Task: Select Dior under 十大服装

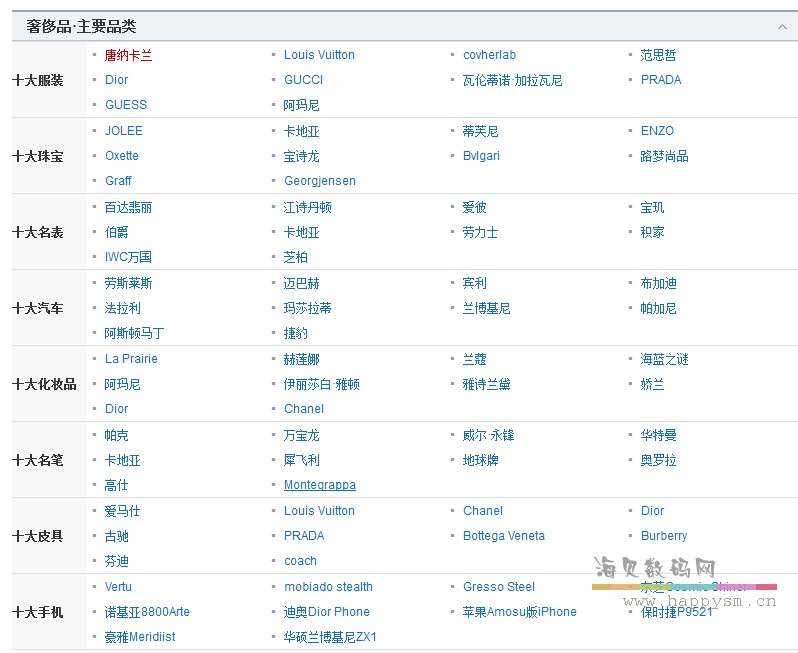Action: 117,80
